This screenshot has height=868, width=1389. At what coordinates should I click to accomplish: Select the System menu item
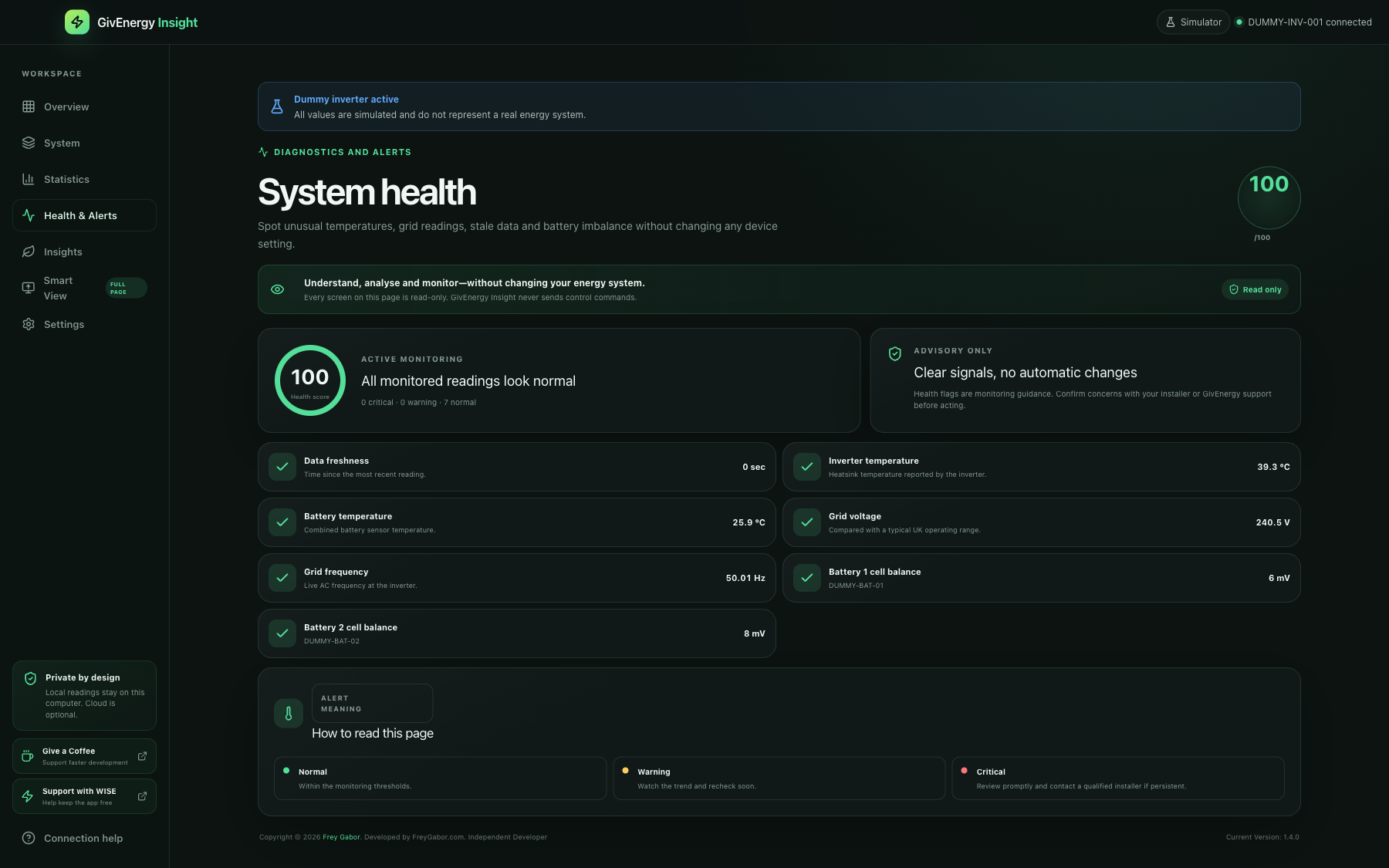coord(84,143)
